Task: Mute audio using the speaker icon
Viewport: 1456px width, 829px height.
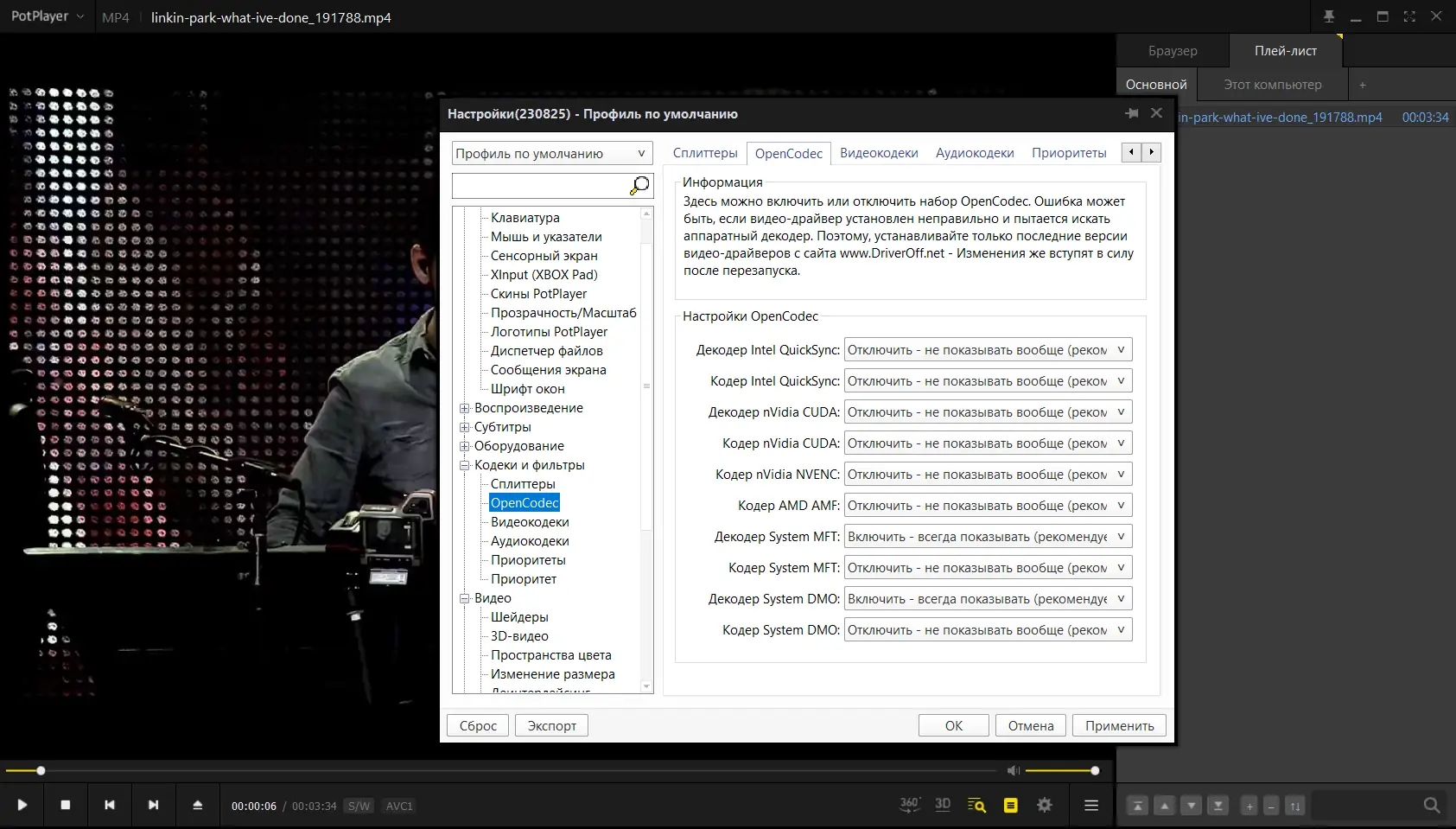Action: tap(1014, 770)
